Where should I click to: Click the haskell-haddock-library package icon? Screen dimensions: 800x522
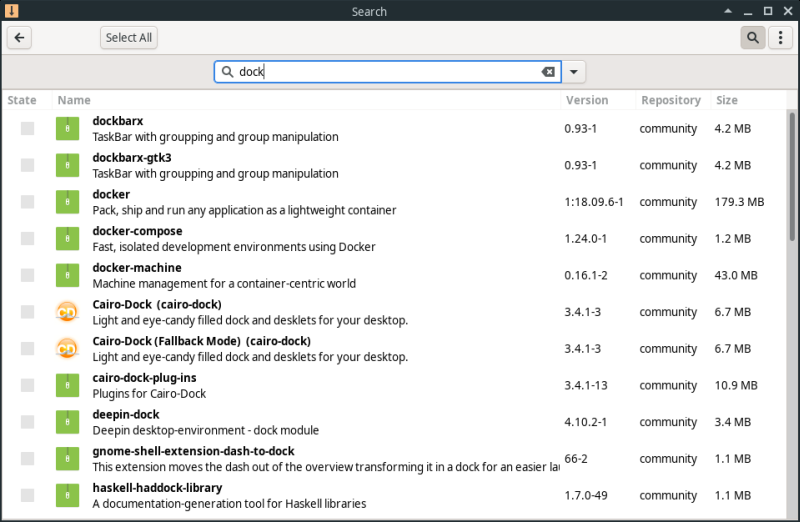(67, 495)
